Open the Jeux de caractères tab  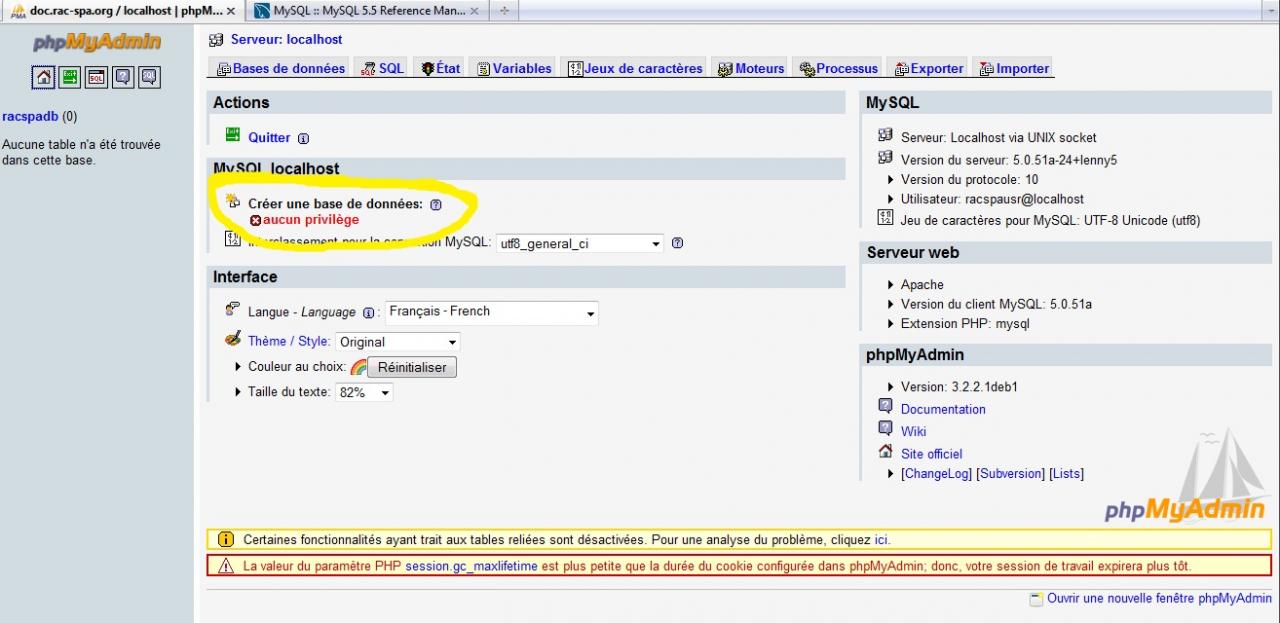tap(635, 69)
